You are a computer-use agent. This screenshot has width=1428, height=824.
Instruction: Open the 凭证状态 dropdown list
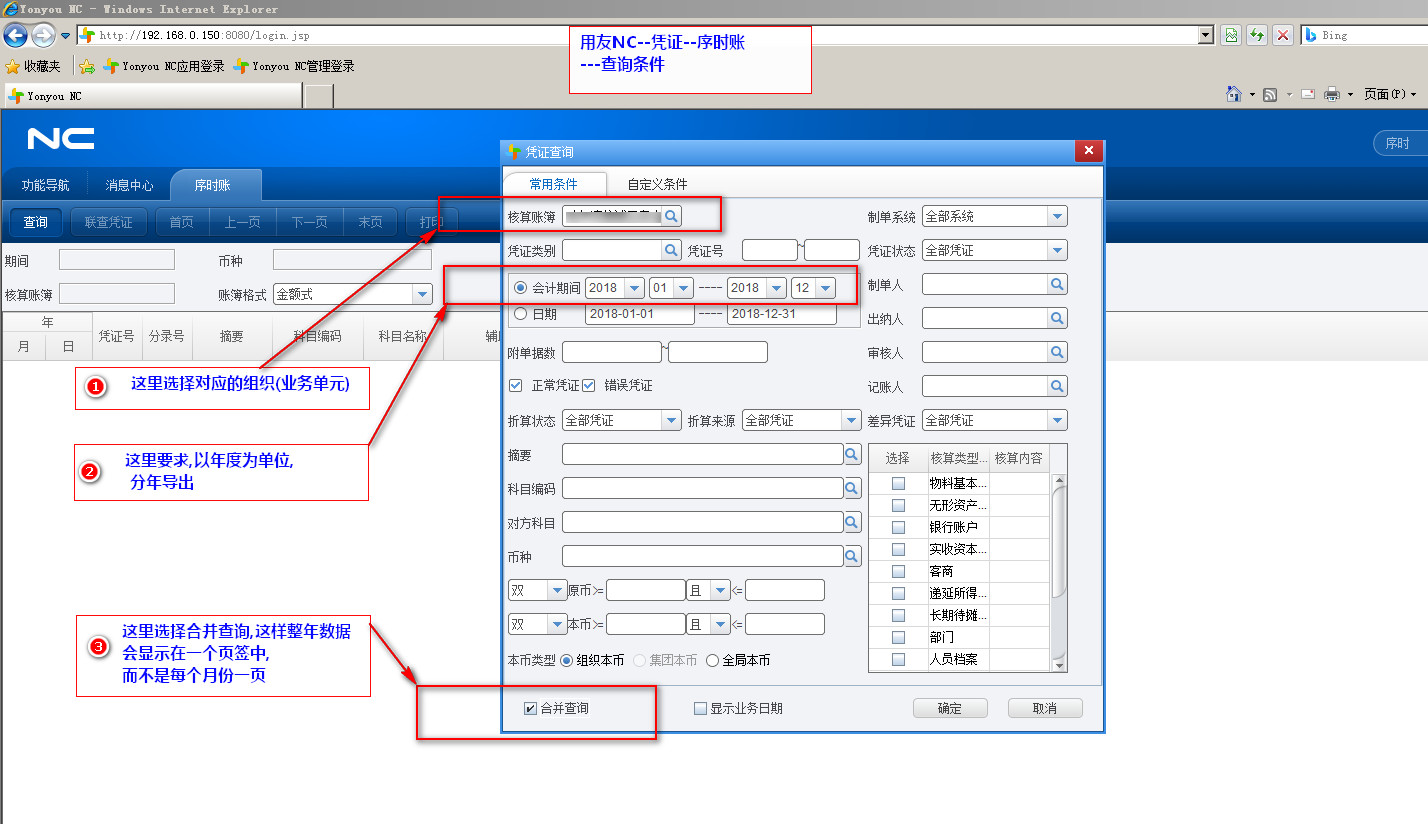coord(1057,250)
